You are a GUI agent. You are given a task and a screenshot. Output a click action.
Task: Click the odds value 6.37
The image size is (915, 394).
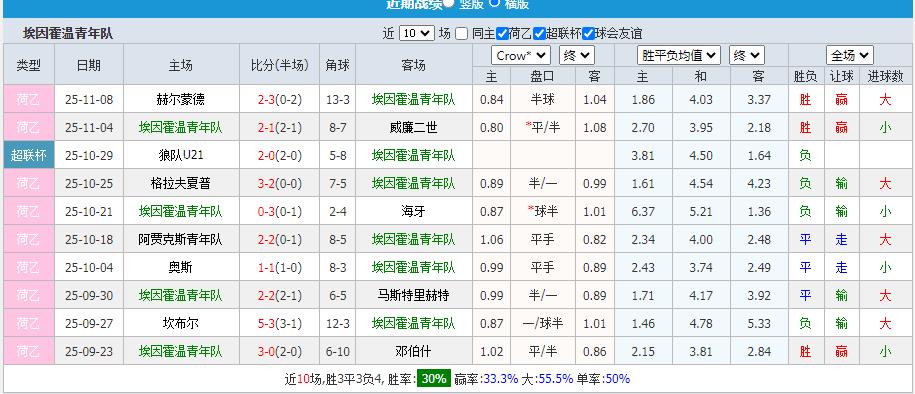643,211
